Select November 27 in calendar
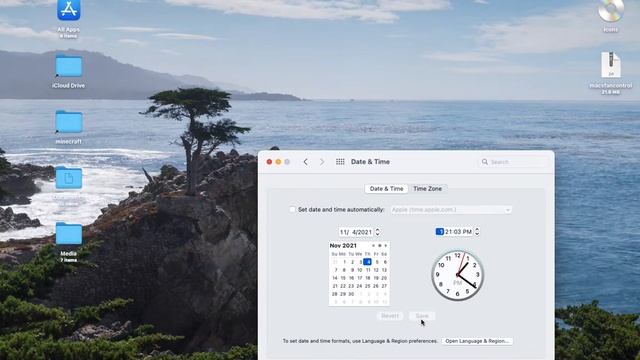 384,286
